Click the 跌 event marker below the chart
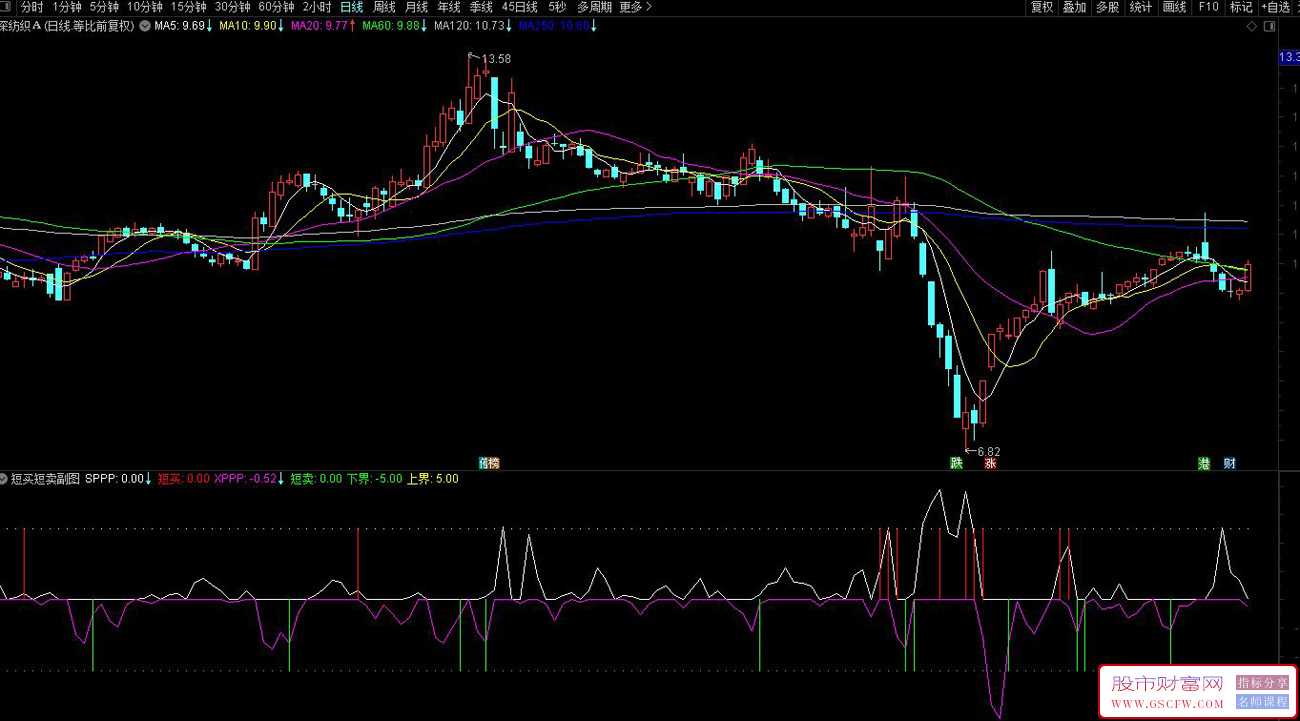 pos(957,463)
